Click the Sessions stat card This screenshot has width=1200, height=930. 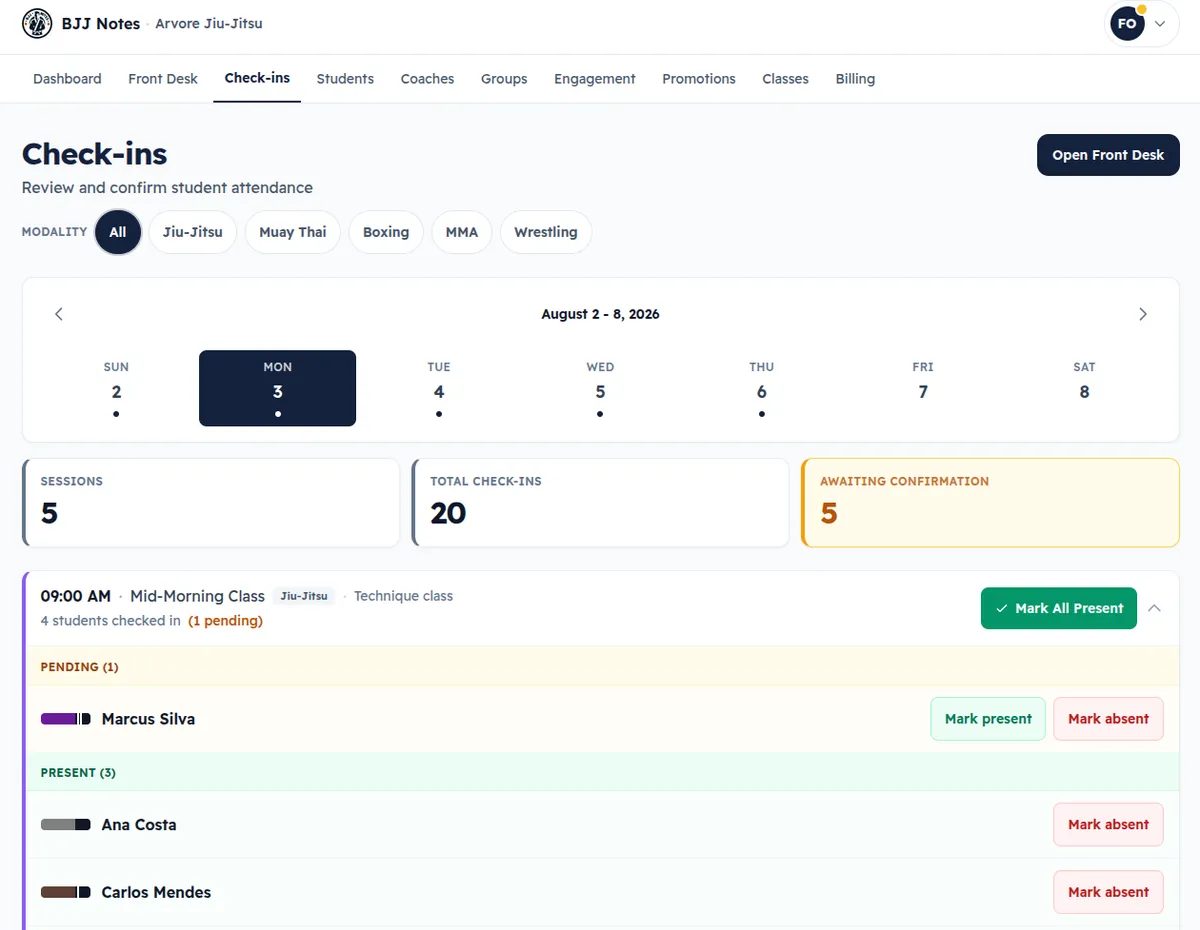tap(211, 503)
